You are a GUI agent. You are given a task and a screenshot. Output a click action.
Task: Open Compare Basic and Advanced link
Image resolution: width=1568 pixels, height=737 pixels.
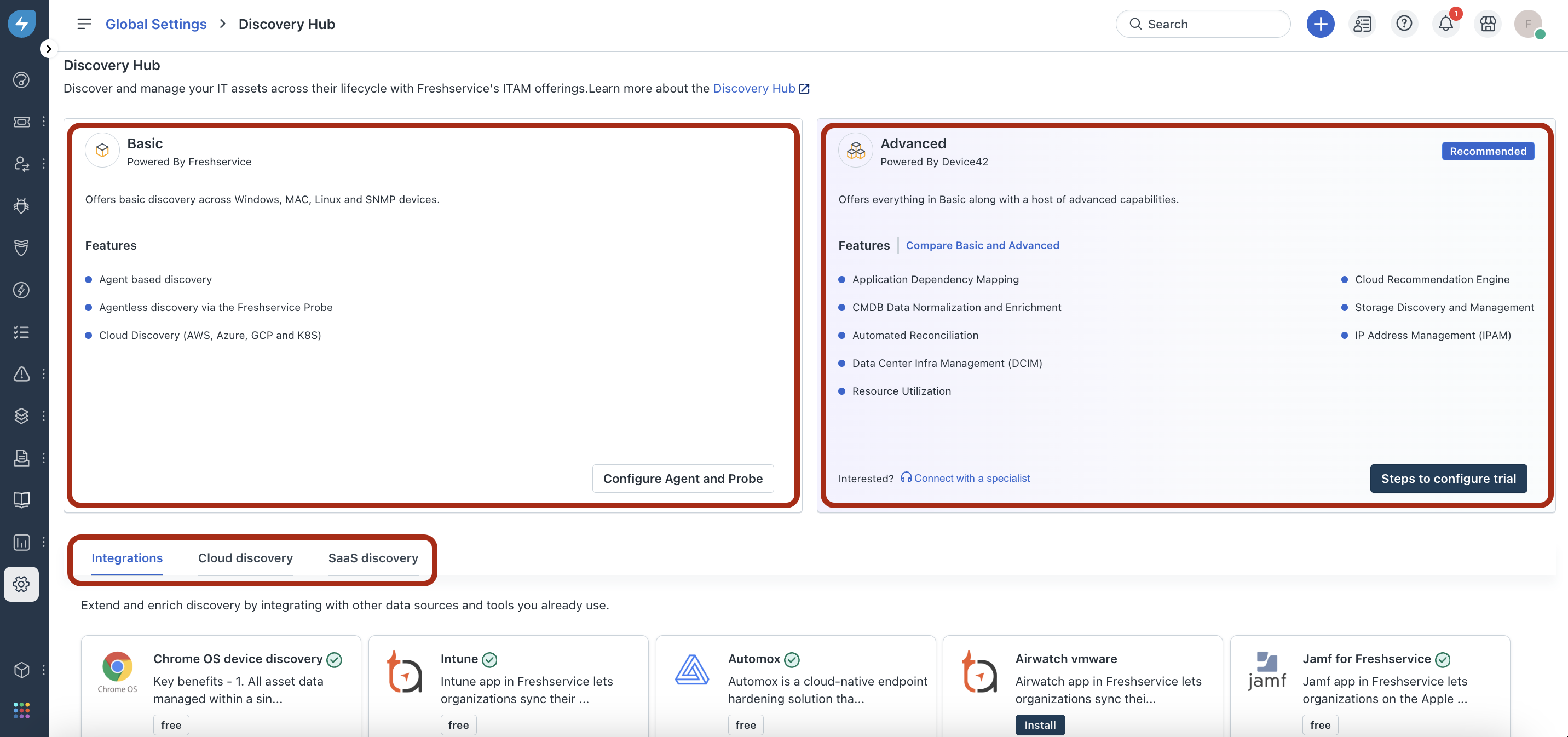982,245
